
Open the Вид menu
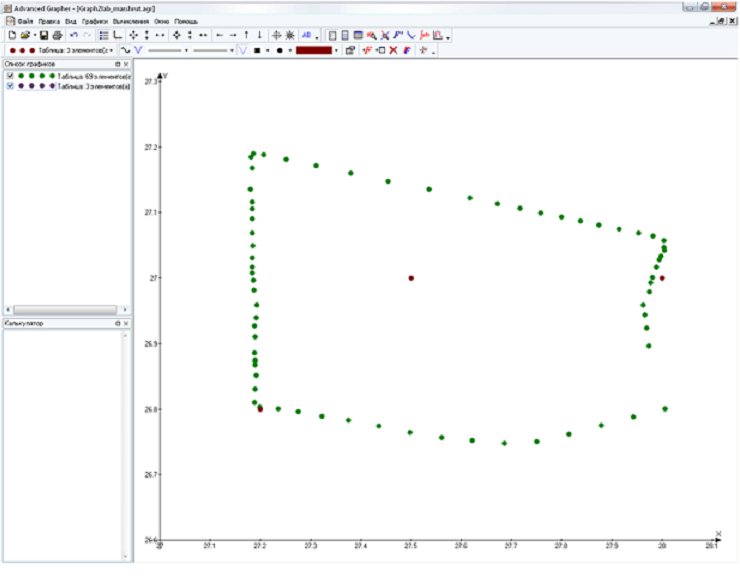click(71, 21)
